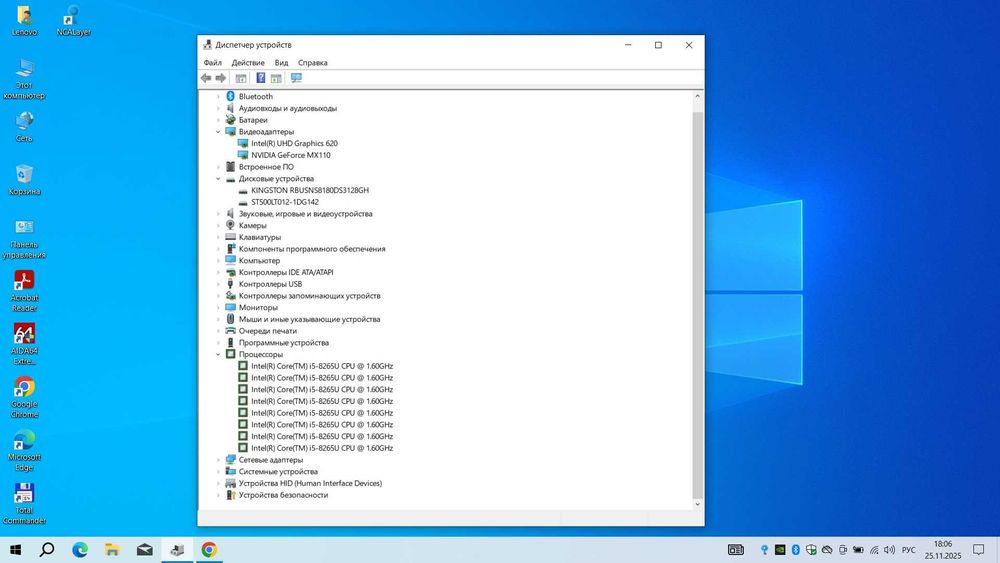
Task: Click the Камеры category icon
Action: 230,225
